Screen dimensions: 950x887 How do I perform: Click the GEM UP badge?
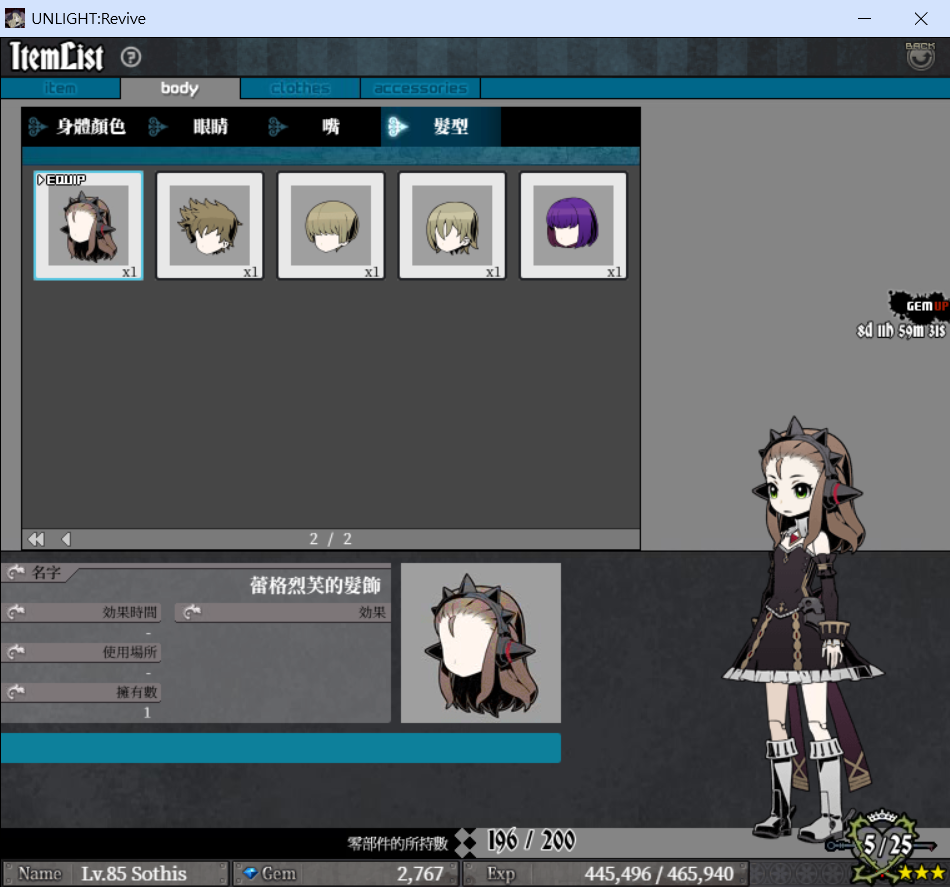pyautogui.click(x=918, y=305)
